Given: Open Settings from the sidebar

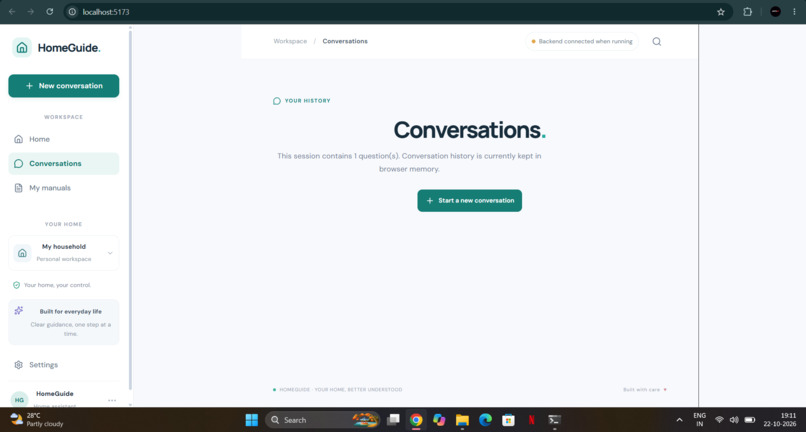Looking at the screenshot, I should click(64, 365).
